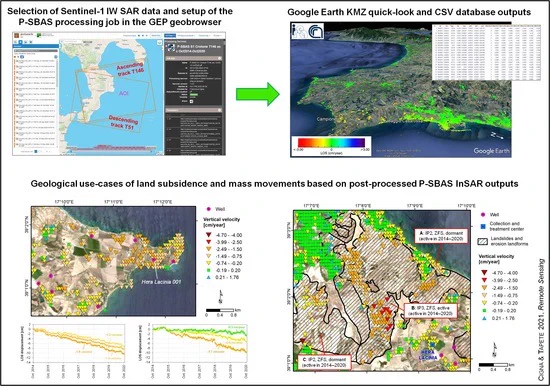This screenshot has height=386, width=550.
Task: Click the rainbow velocity color bar legend
Action: (331, 142)
